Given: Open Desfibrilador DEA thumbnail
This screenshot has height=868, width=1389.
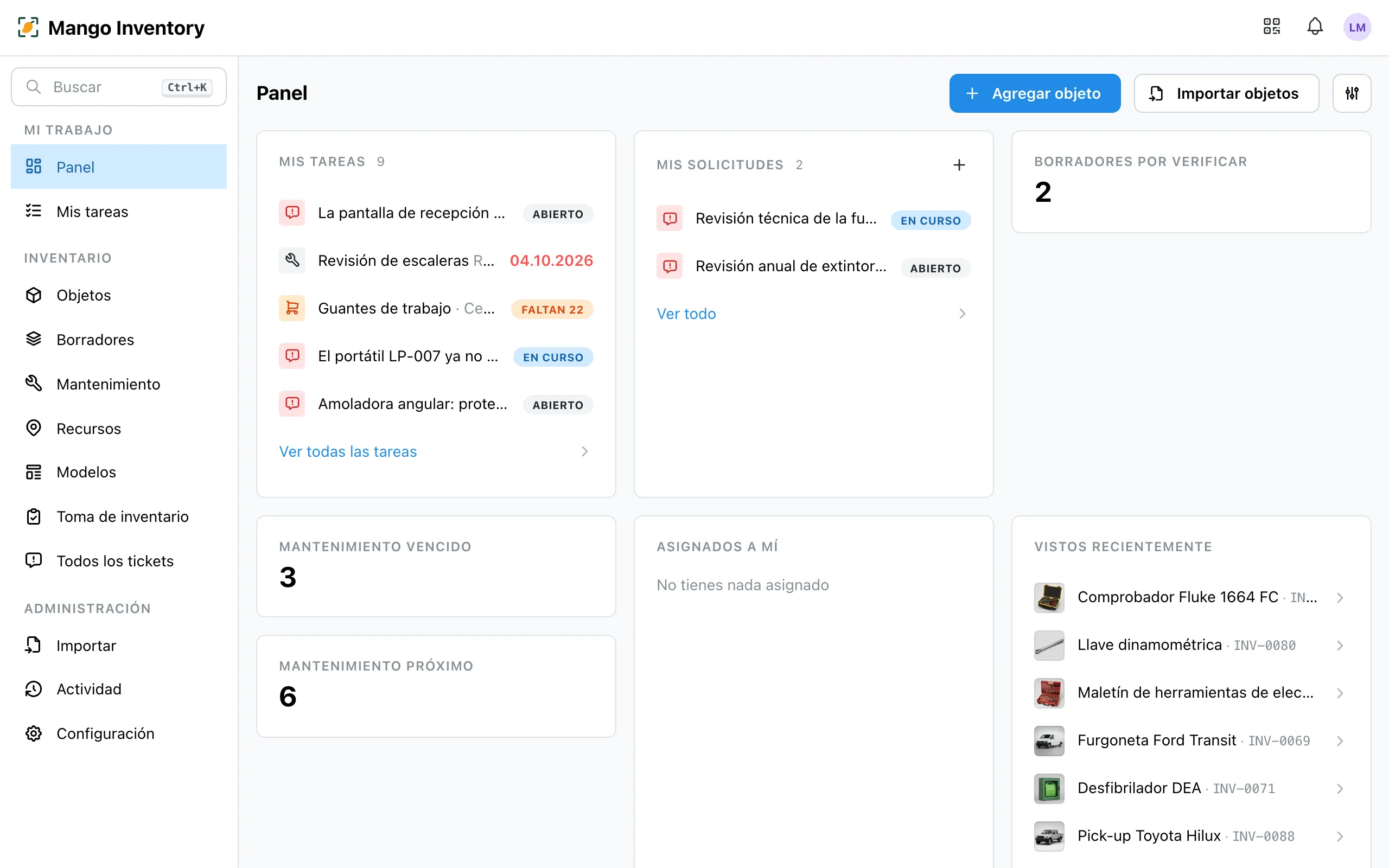Looking at the screenshot, I should click(1049, 789).
